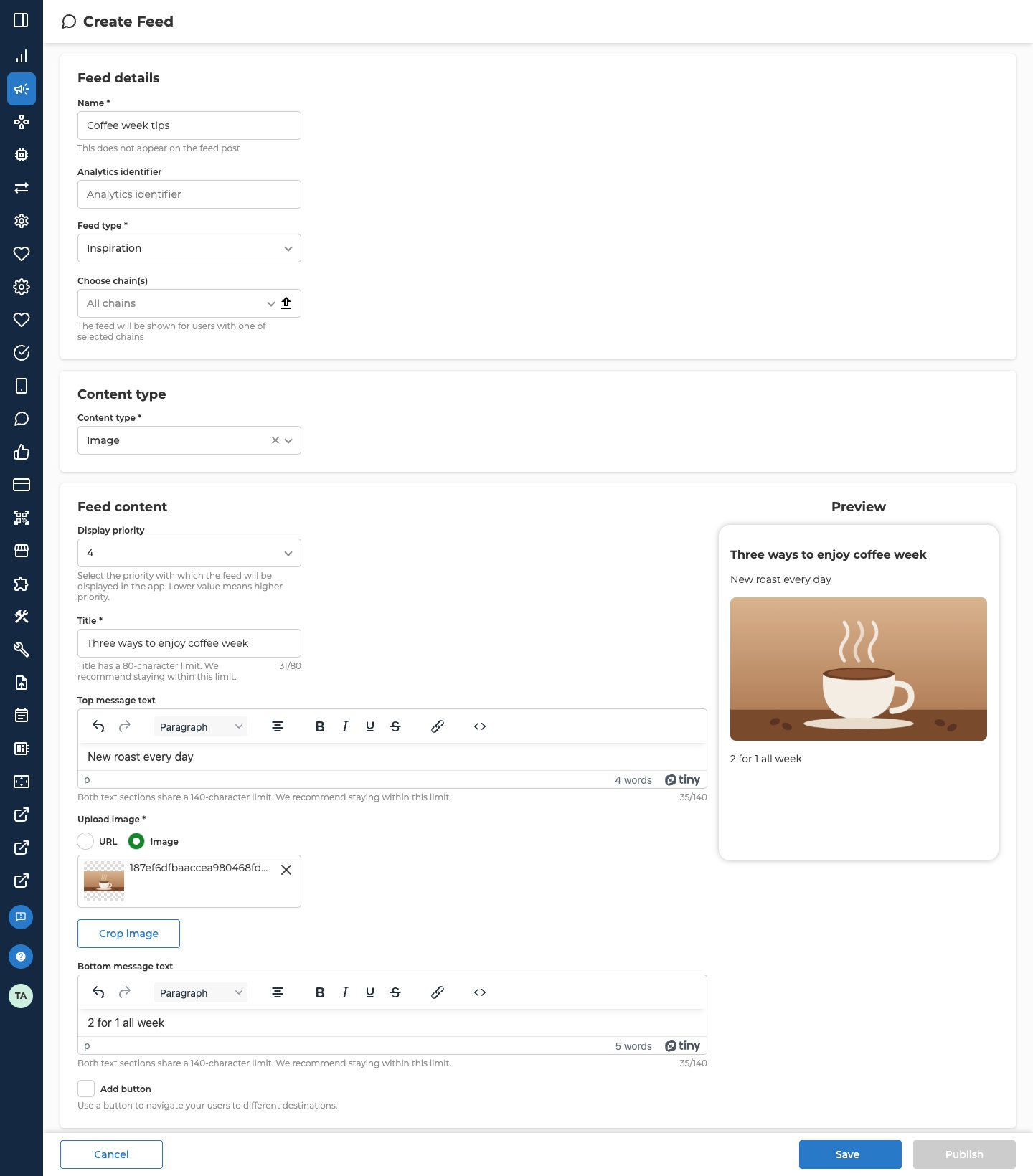Open the analytics bar chart icon
The image size is (1033, 1176).
pos(22,56)
